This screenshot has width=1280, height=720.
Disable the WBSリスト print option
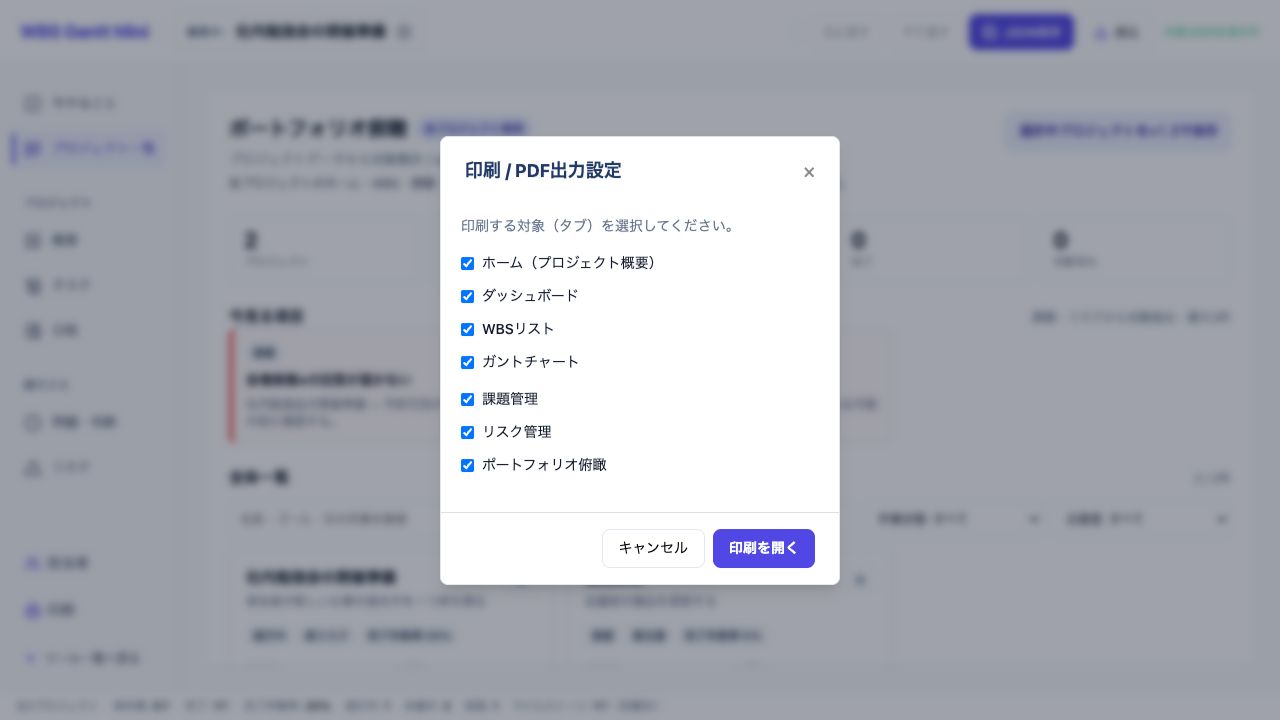pyautogui.click(x=467, y=329)
